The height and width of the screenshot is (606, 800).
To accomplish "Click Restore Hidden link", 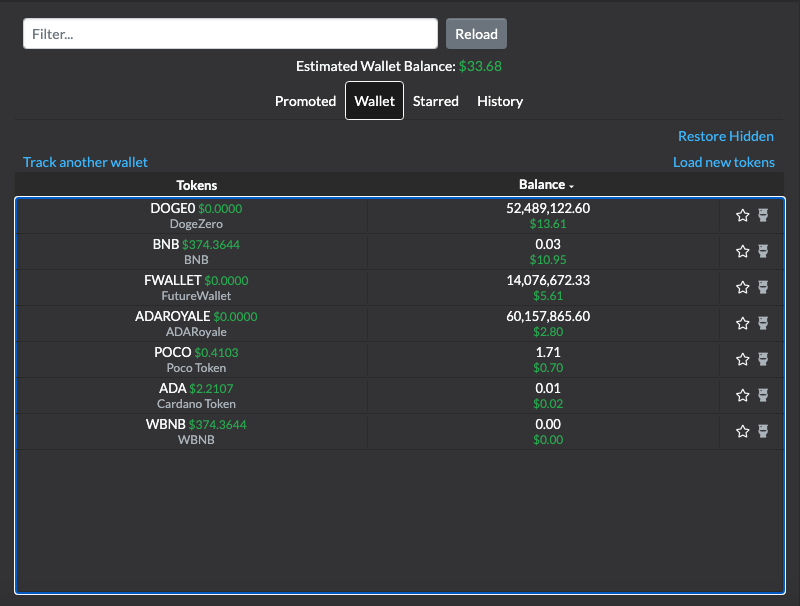I will click(726, 136).
